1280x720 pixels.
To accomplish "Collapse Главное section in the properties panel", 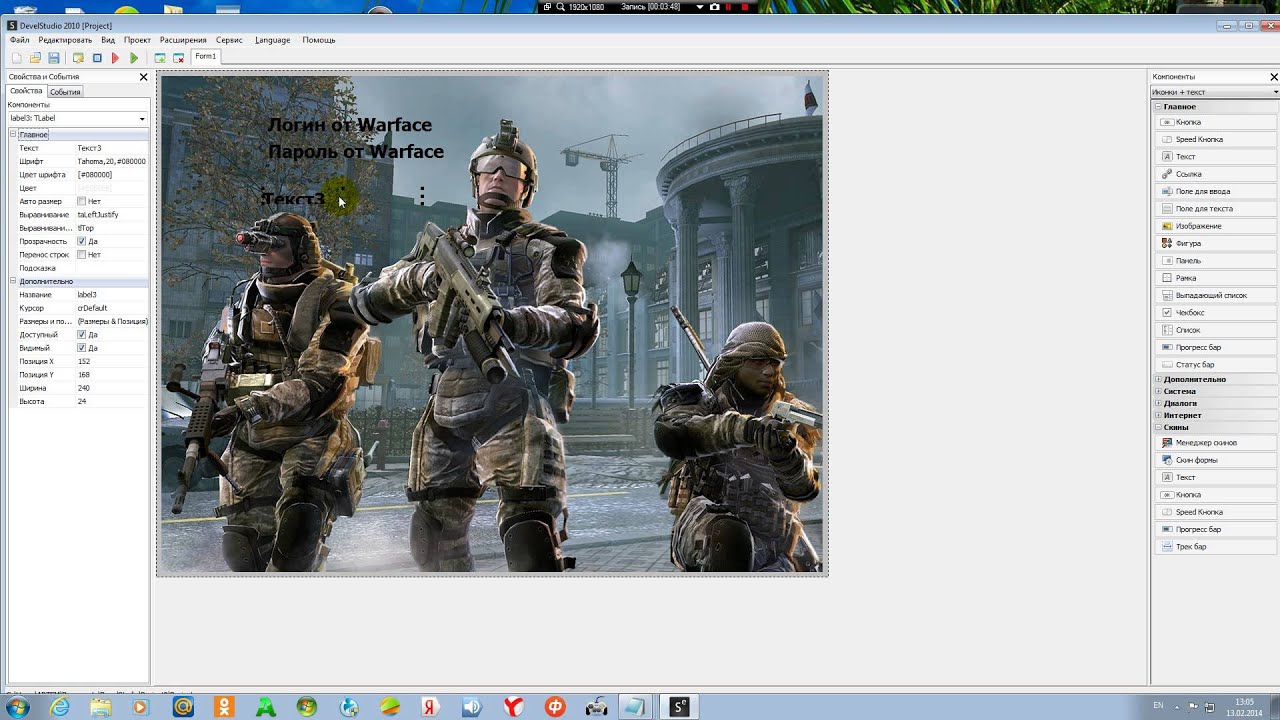I will click(x=14, y=134).
